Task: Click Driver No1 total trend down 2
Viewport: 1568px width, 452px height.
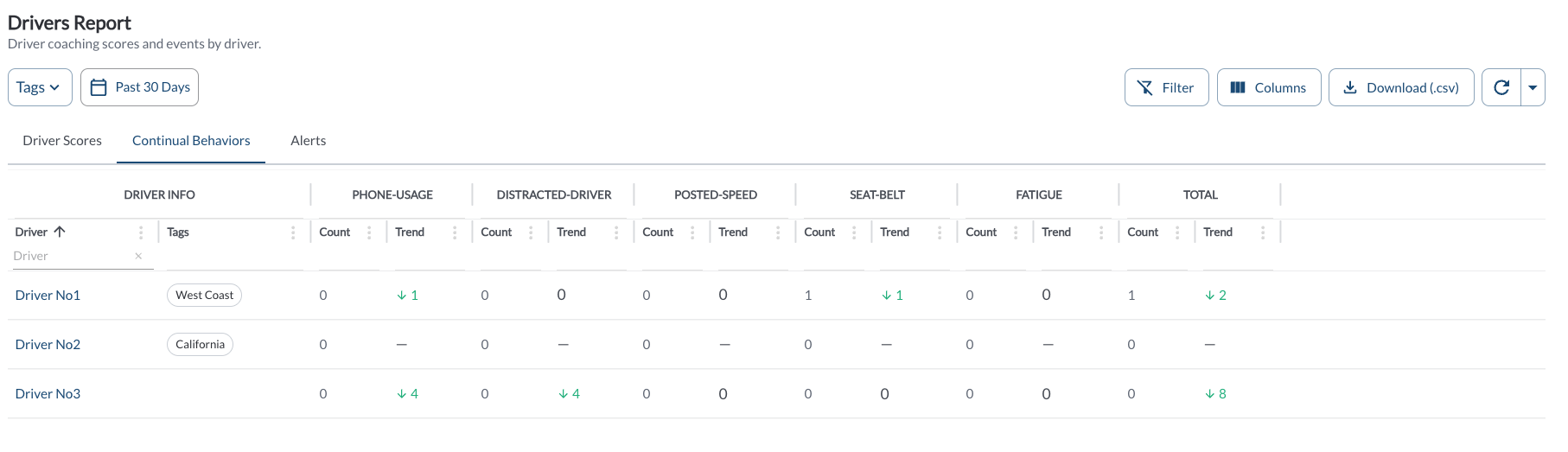Action: (x=1215, y=295)
